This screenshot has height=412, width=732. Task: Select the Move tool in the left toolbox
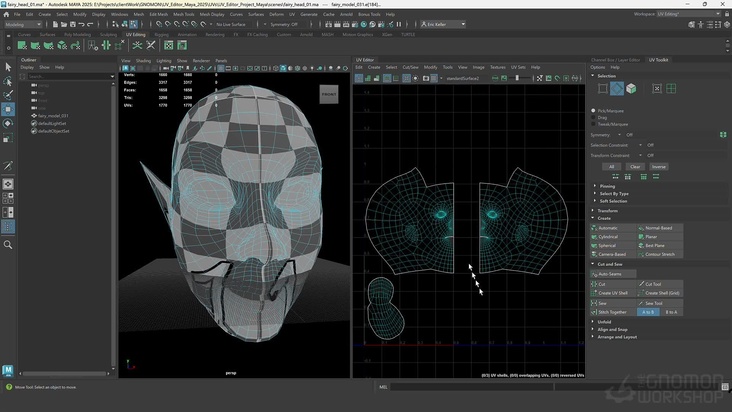(x=8, y=109)
